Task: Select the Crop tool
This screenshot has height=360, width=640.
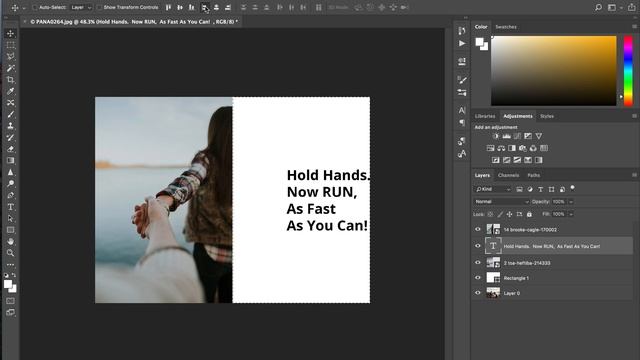Action: point(11,80)
